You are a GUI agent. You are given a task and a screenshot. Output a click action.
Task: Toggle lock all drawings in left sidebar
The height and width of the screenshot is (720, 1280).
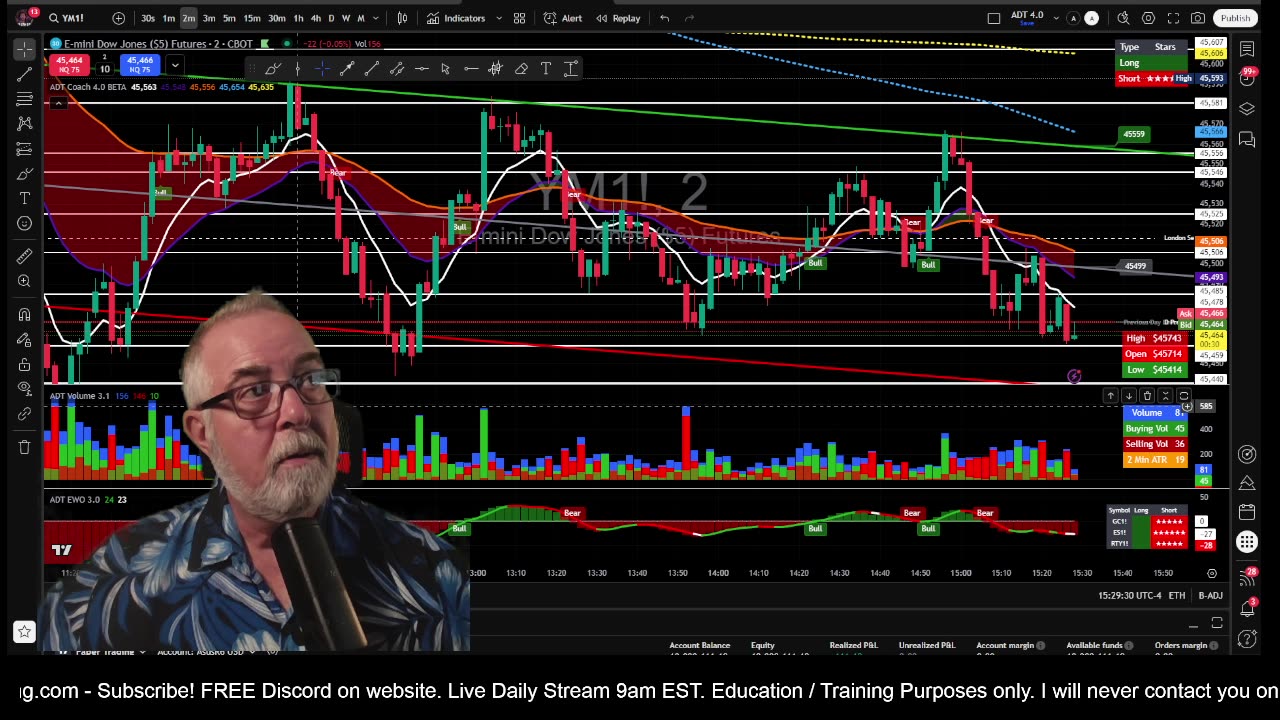24,364
